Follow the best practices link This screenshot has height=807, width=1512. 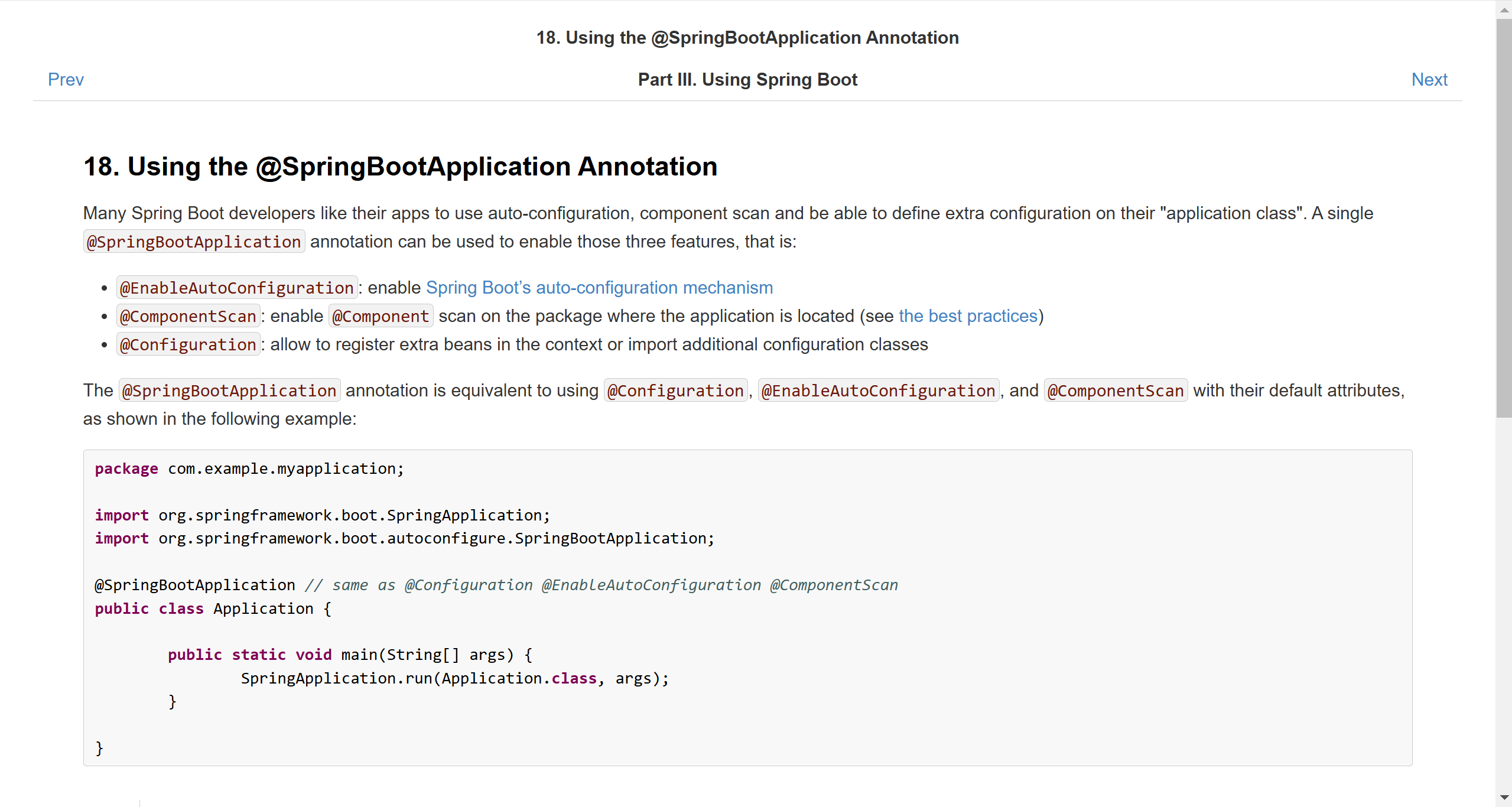pyautogui.click(x=968, y=316)
